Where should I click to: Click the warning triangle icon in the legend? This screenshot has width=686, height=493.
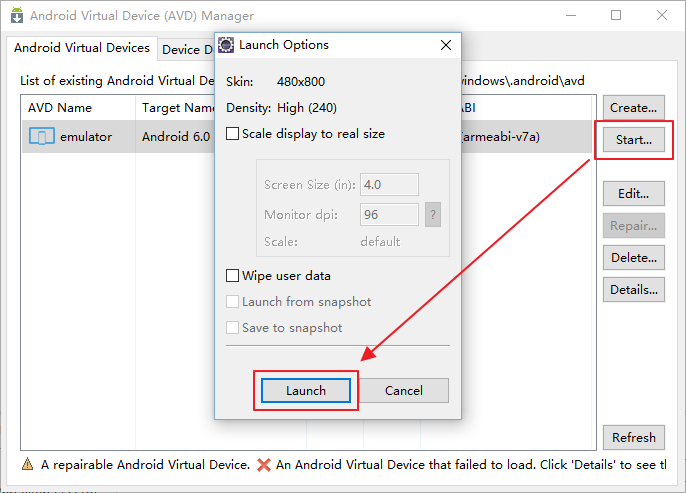click(x=28, y=464)
